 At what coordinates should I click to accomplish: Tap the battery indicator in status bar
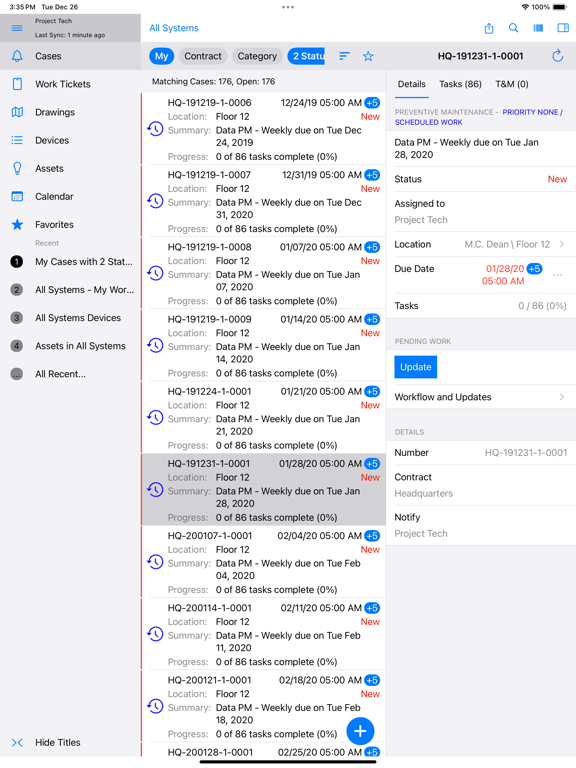(x=560, y=7)
